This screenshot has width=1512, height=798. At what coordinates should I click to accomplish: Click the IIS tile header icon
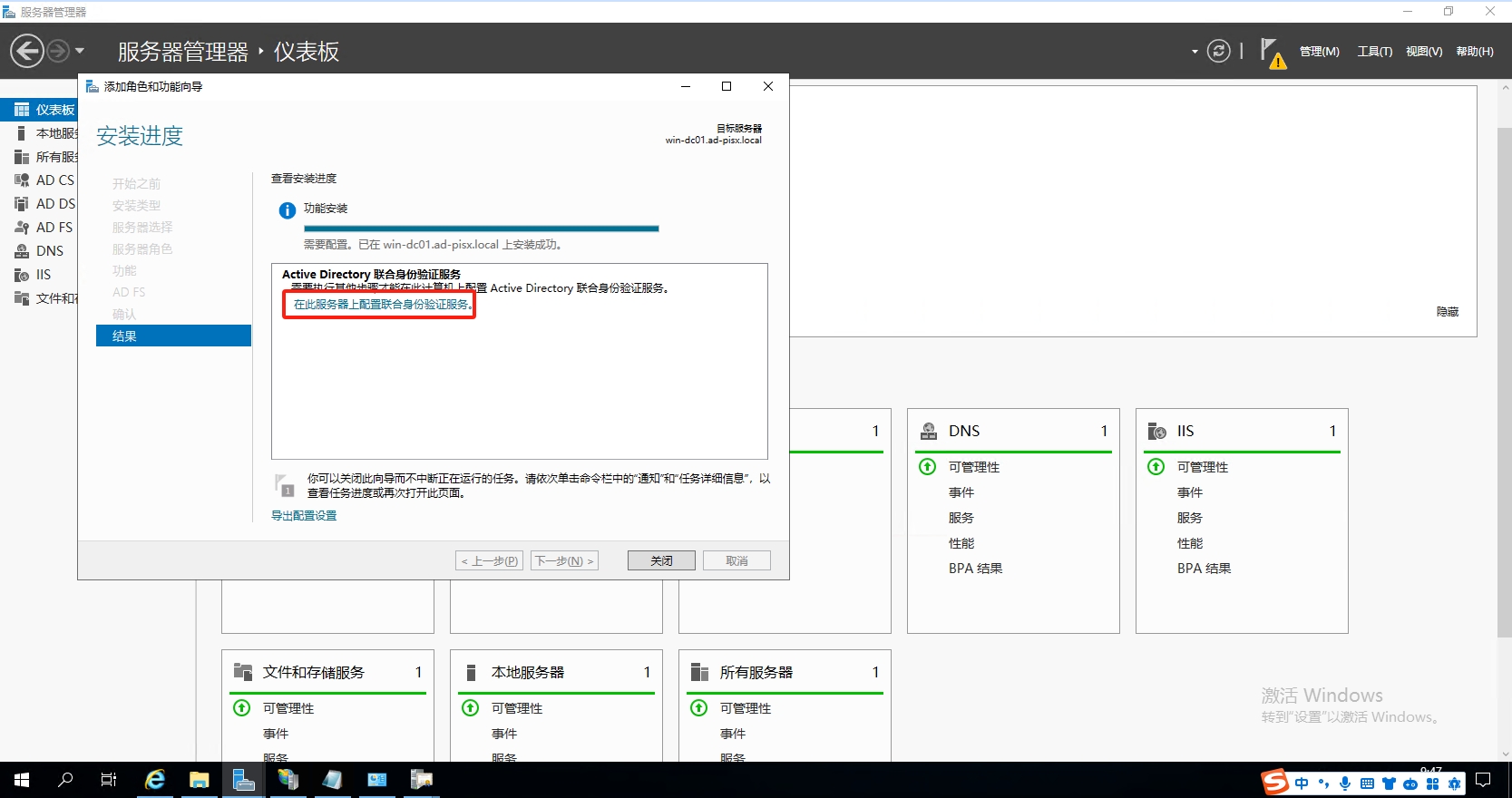(1157, 431)
